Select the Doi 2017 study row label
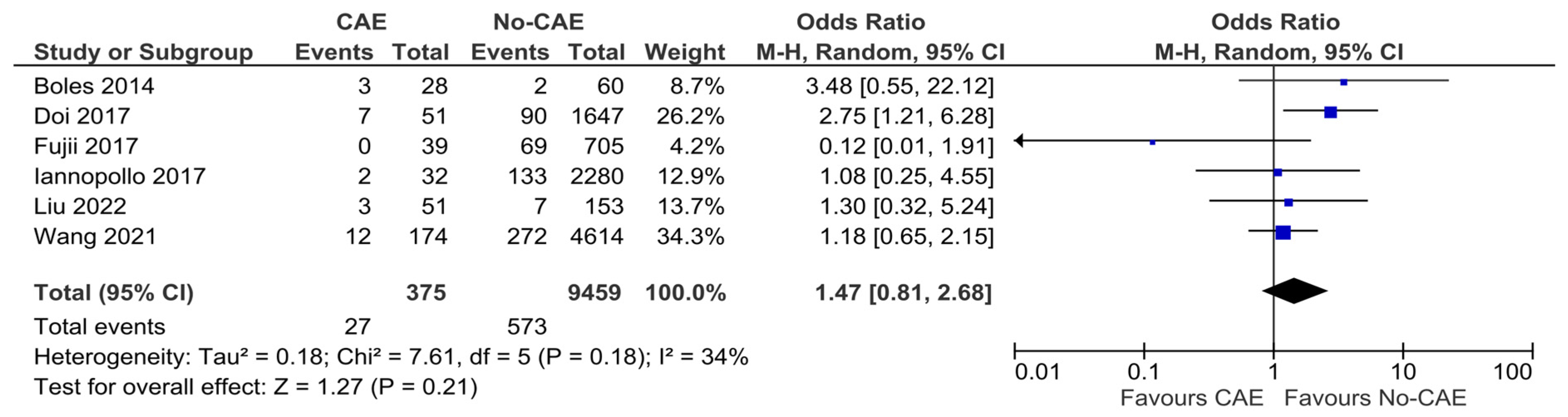The width and height of the screenshot is (1568, 417). (x=82, y=116)
